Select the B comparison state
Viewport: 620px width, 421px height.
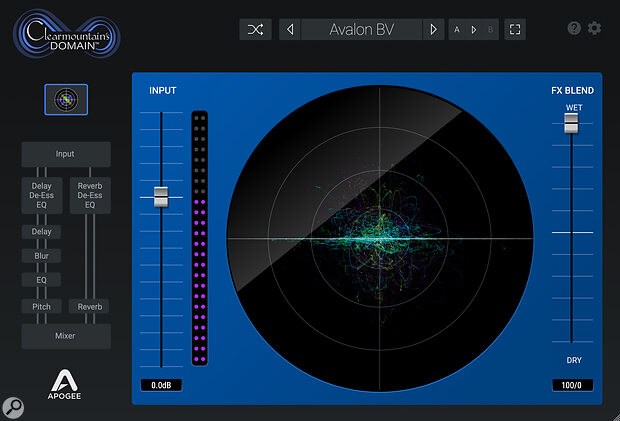point(490,29)
